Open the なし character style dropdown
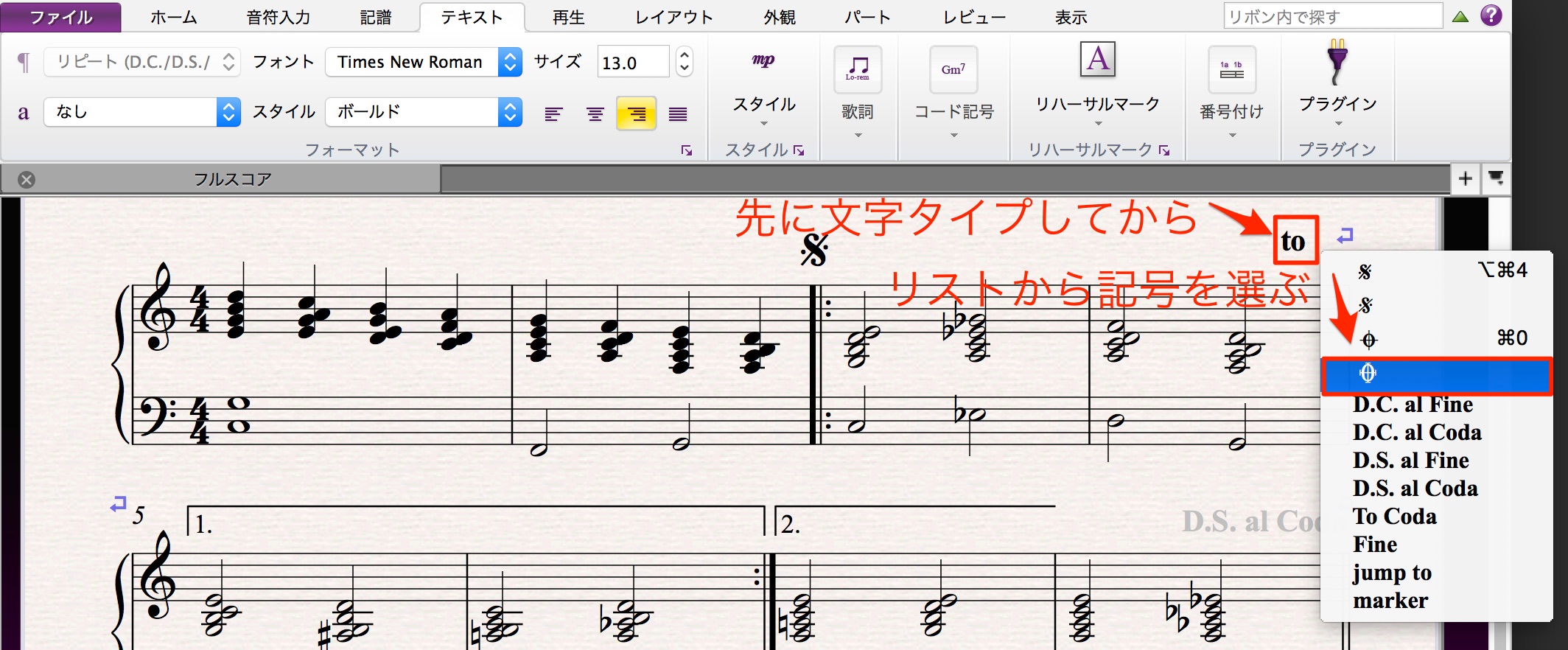This screenshot has height=650, width=1568. click(x=142, y=112)
